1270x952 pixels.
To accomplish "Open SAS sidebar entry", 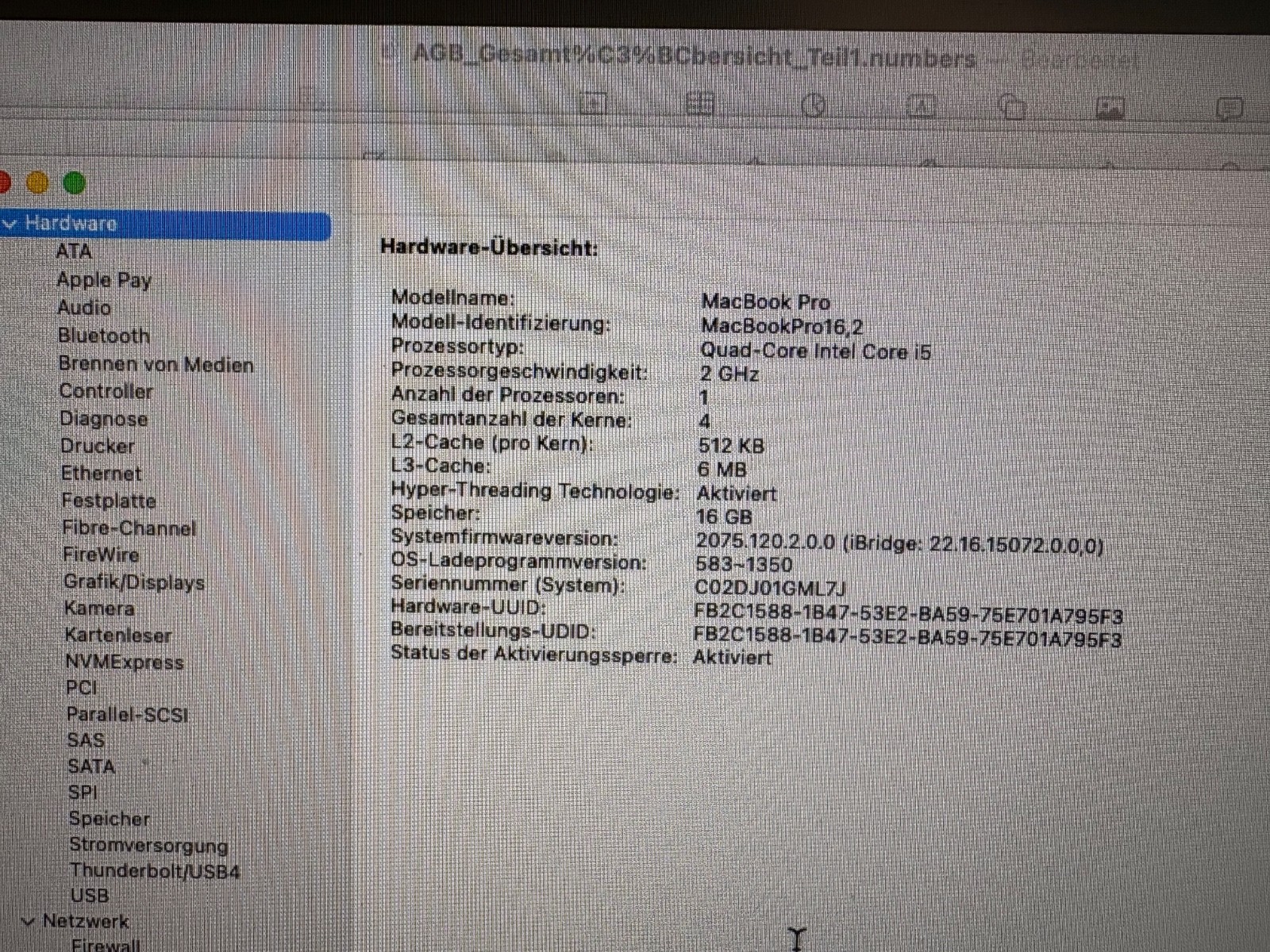I will pyautogui.click(x=86, y=740).
